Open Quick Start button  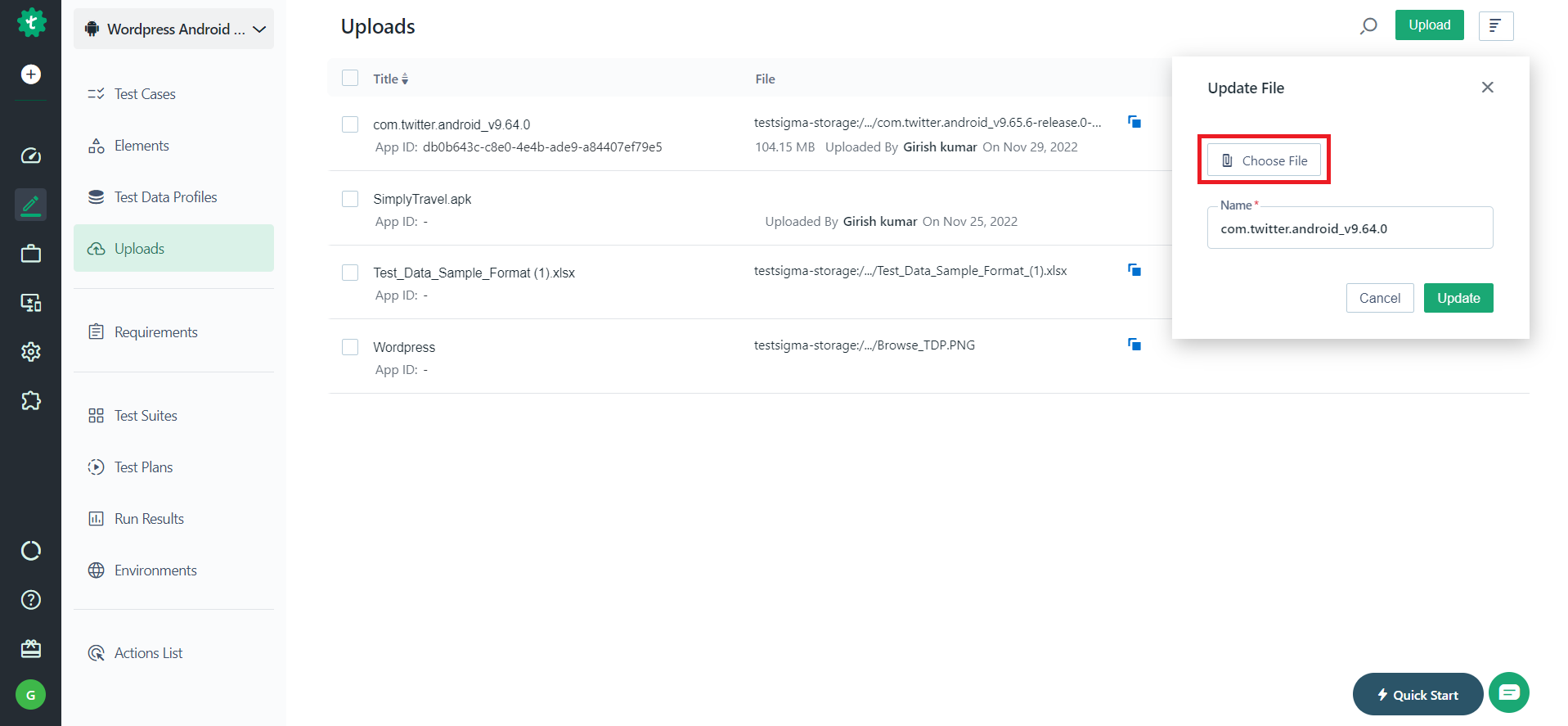coord(1417,694)
